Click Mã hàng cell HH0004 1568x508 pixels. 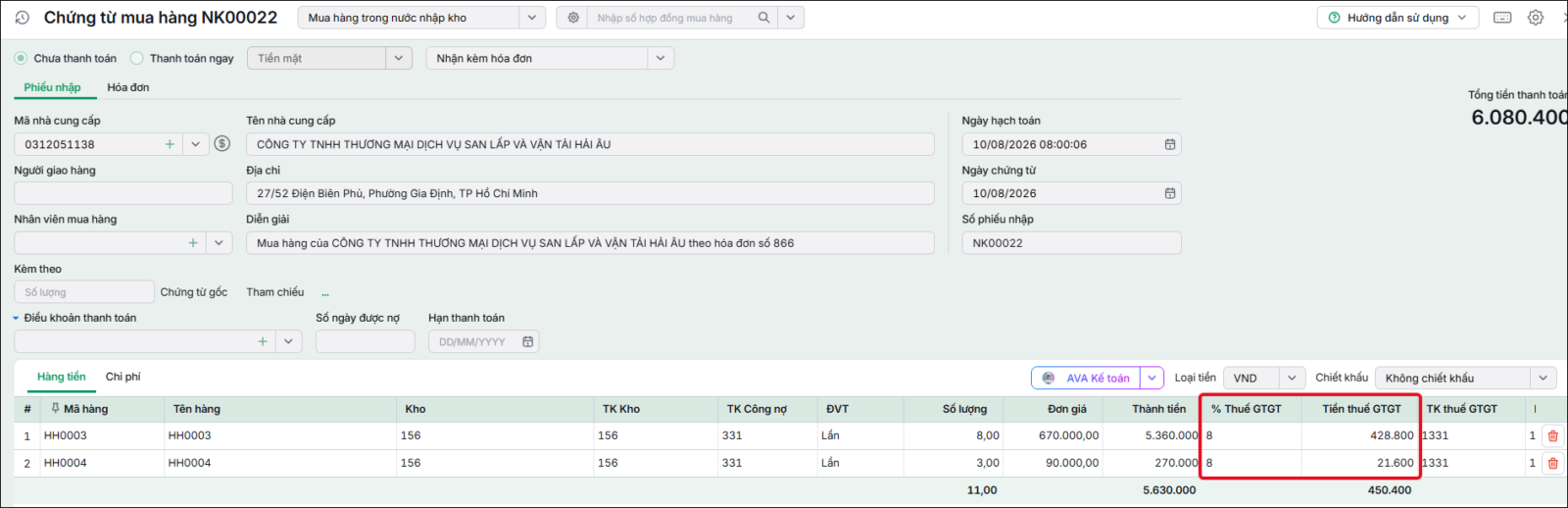[102, 463]
